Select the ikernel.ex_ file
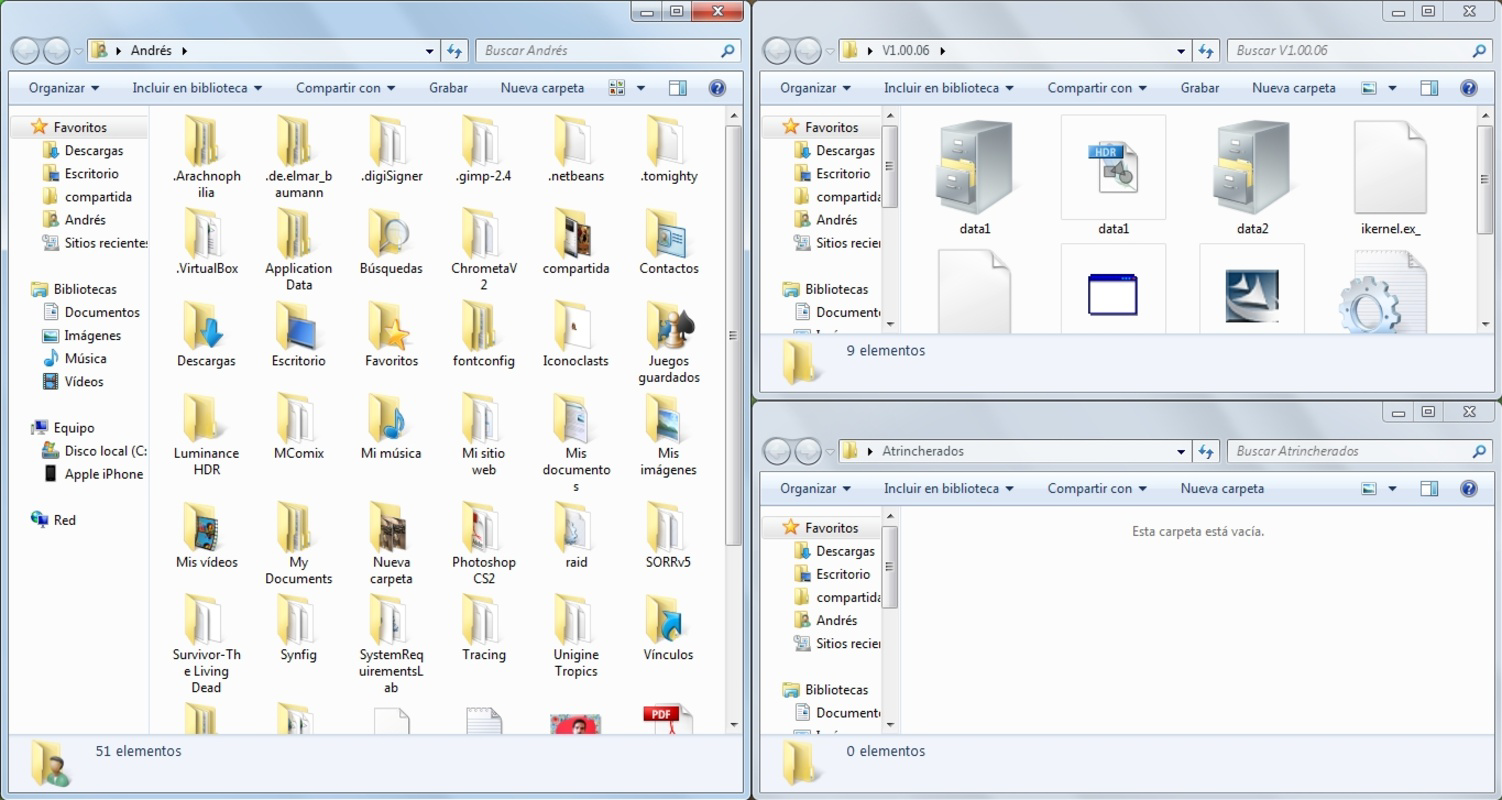This screenshot has height=800, width=1502. [x=1390, y=178]
